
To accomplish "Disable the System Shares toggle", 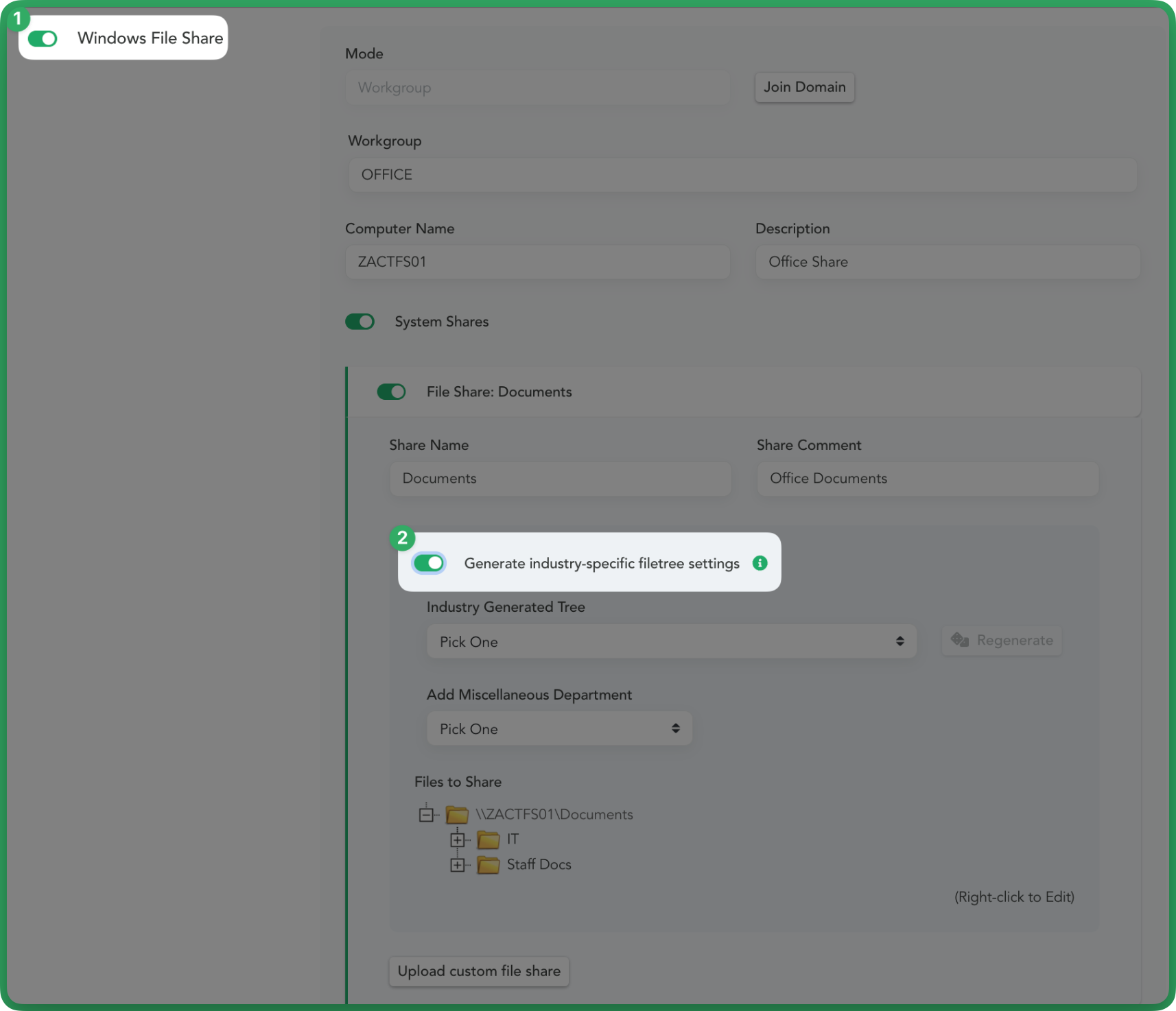I will tap(360, 322).
